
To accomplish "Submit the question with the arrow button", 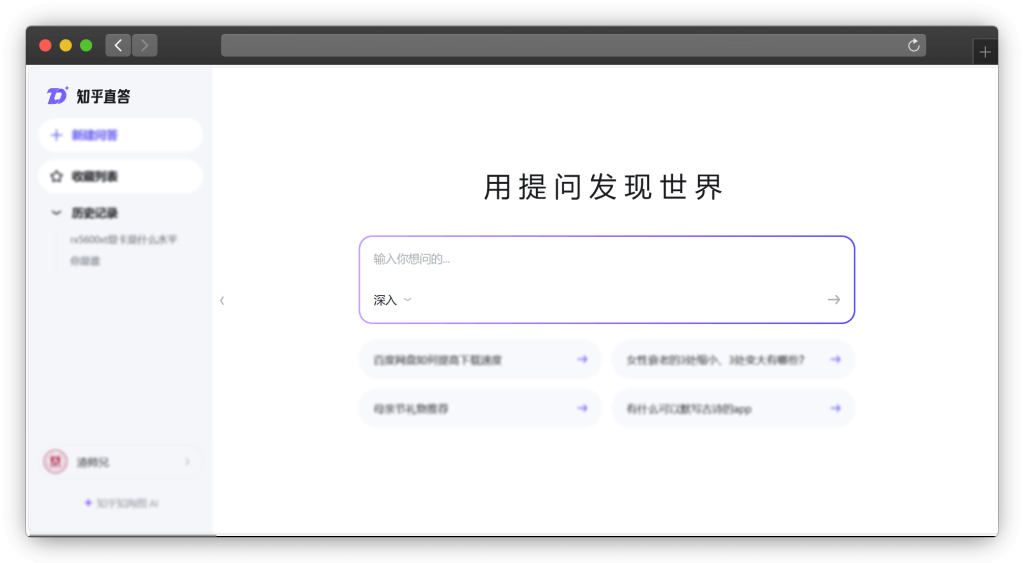I will pyautogui.click(x=834, y=300).
